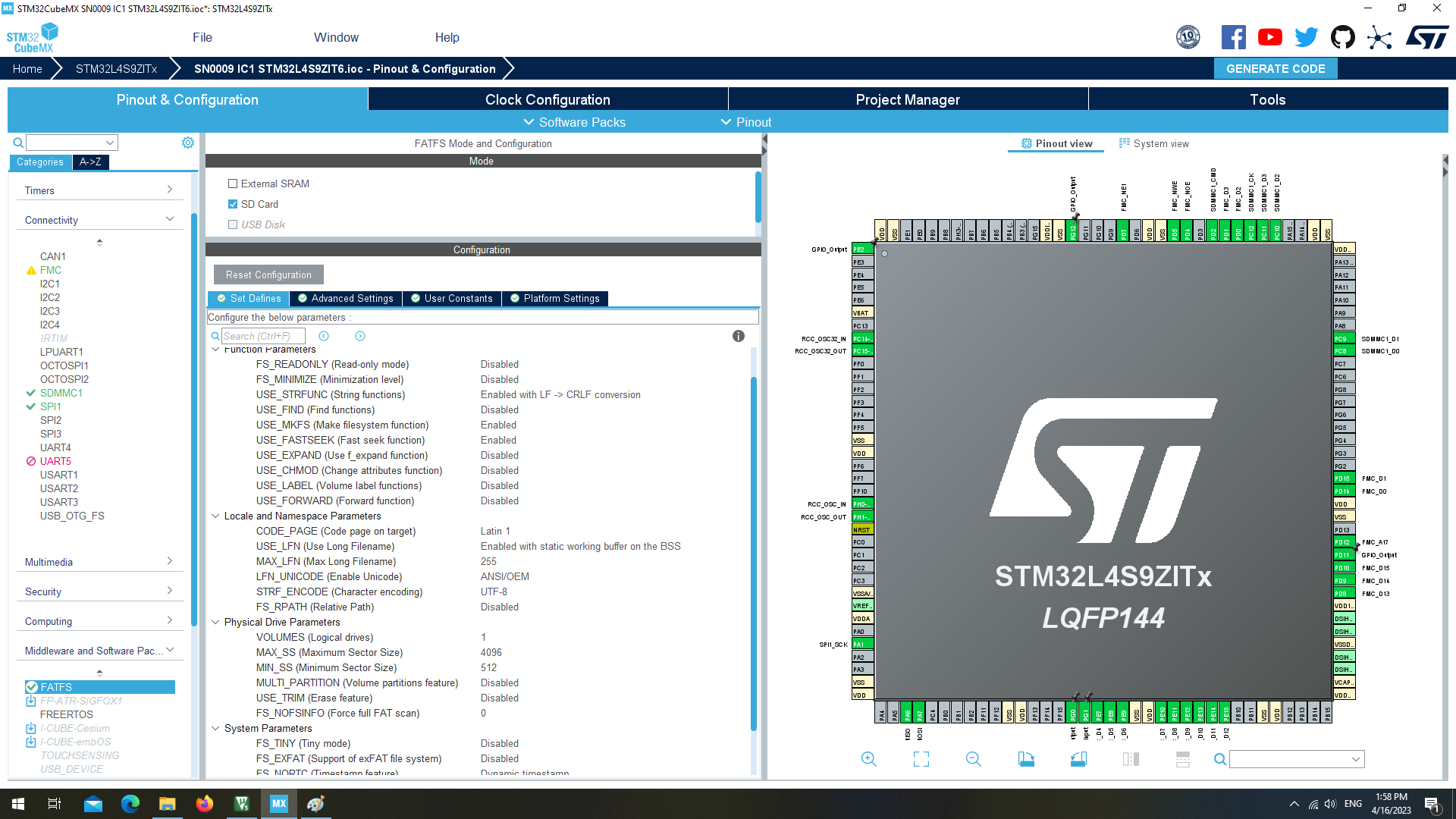Switch to the Clock Configuration tab

click(547, 99)
